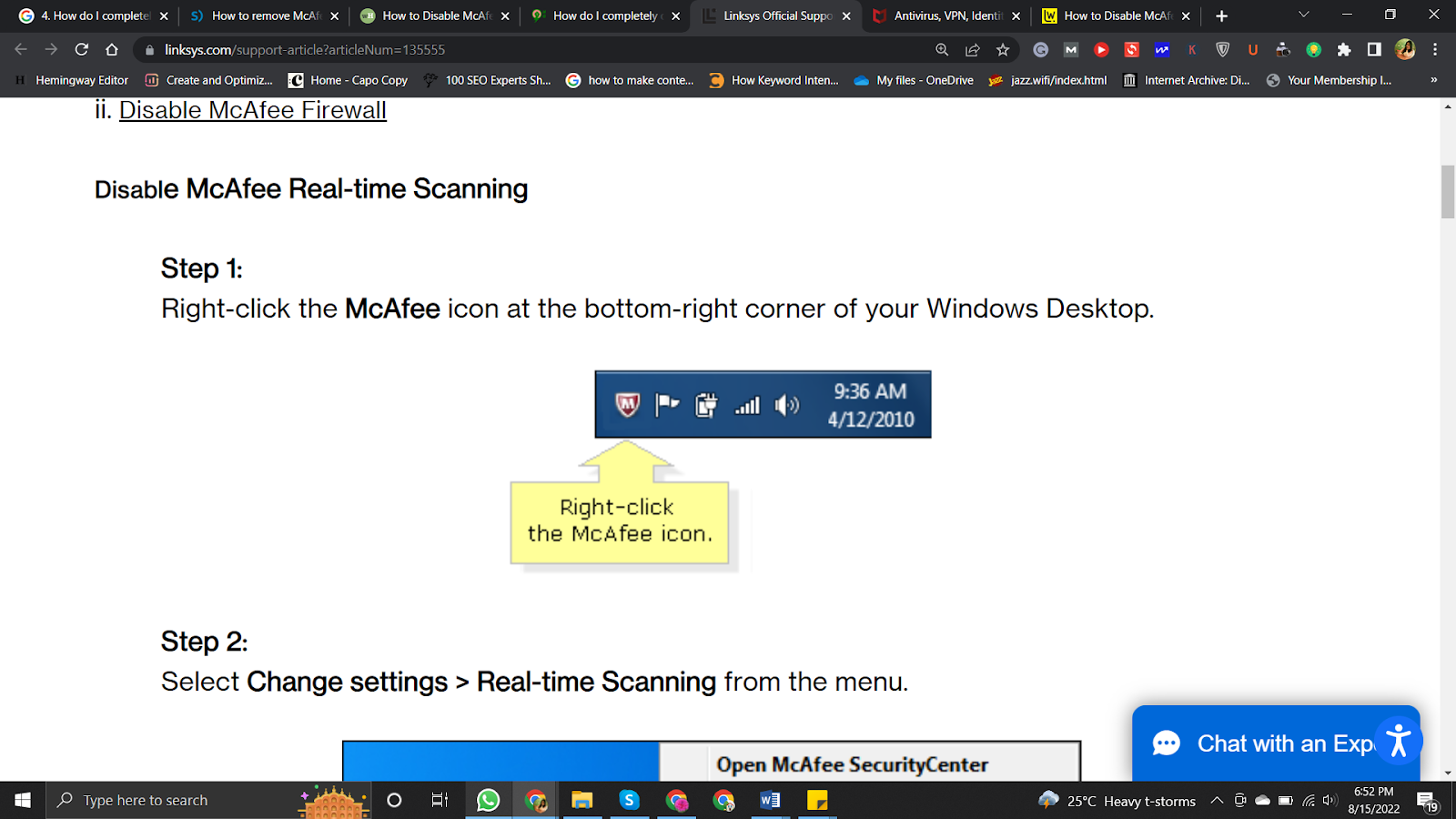Click the orange U extension icon
Viewport: 1456px width, 819px height.
click(1253, 50)
